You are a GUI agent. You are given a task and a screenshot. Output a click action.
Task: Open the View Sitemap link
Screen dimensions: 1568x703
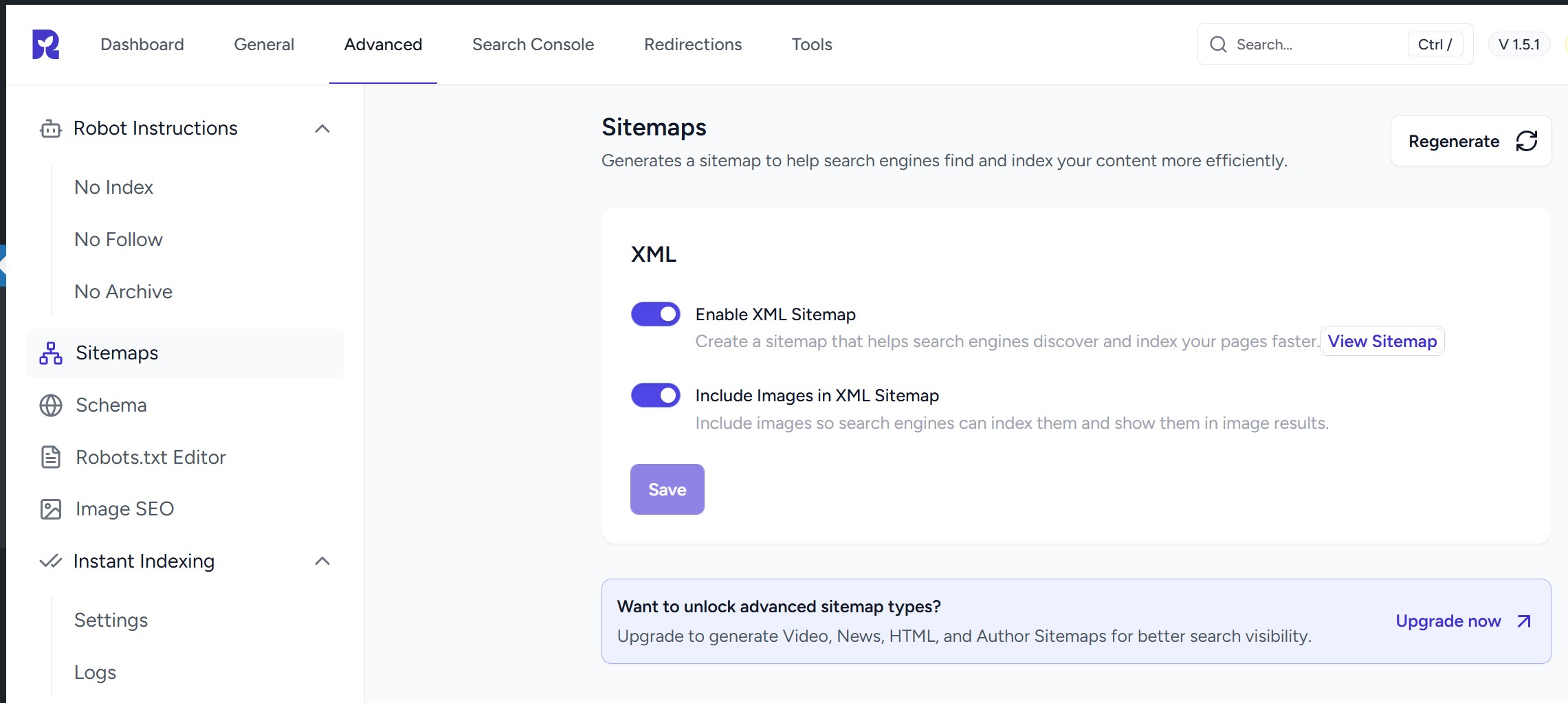(1382, 342)
